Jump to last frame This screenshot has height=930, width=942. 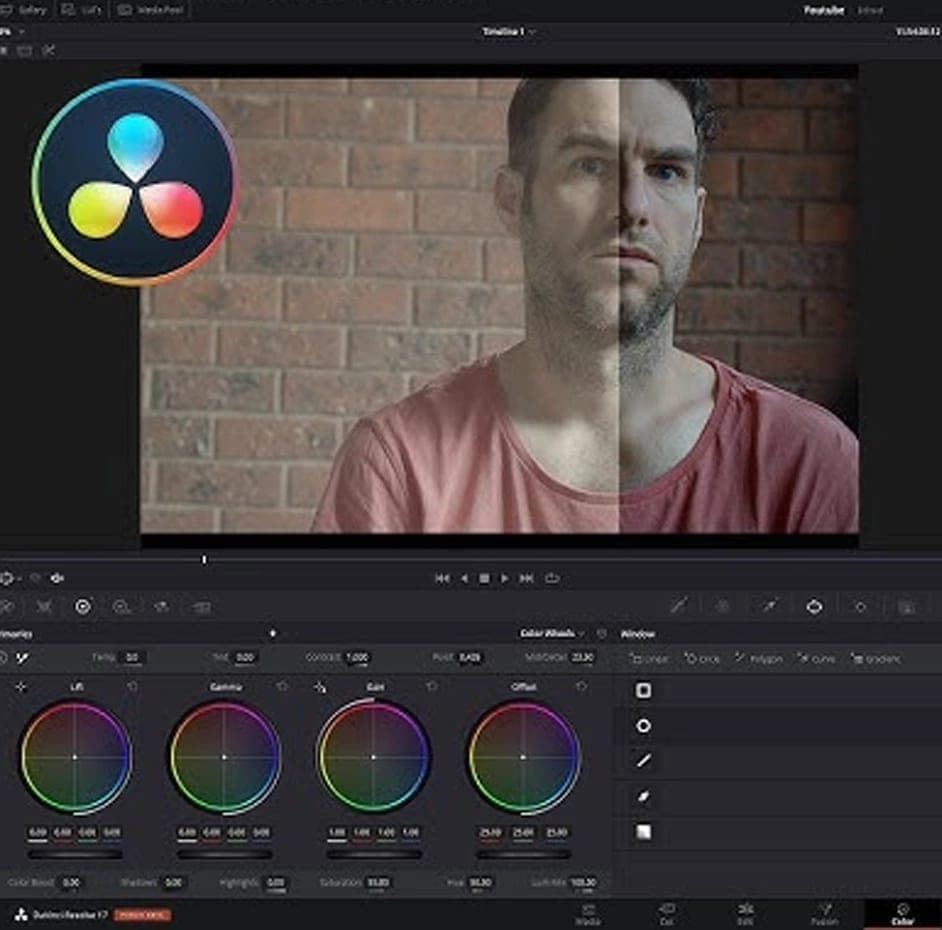click(526, 578)
